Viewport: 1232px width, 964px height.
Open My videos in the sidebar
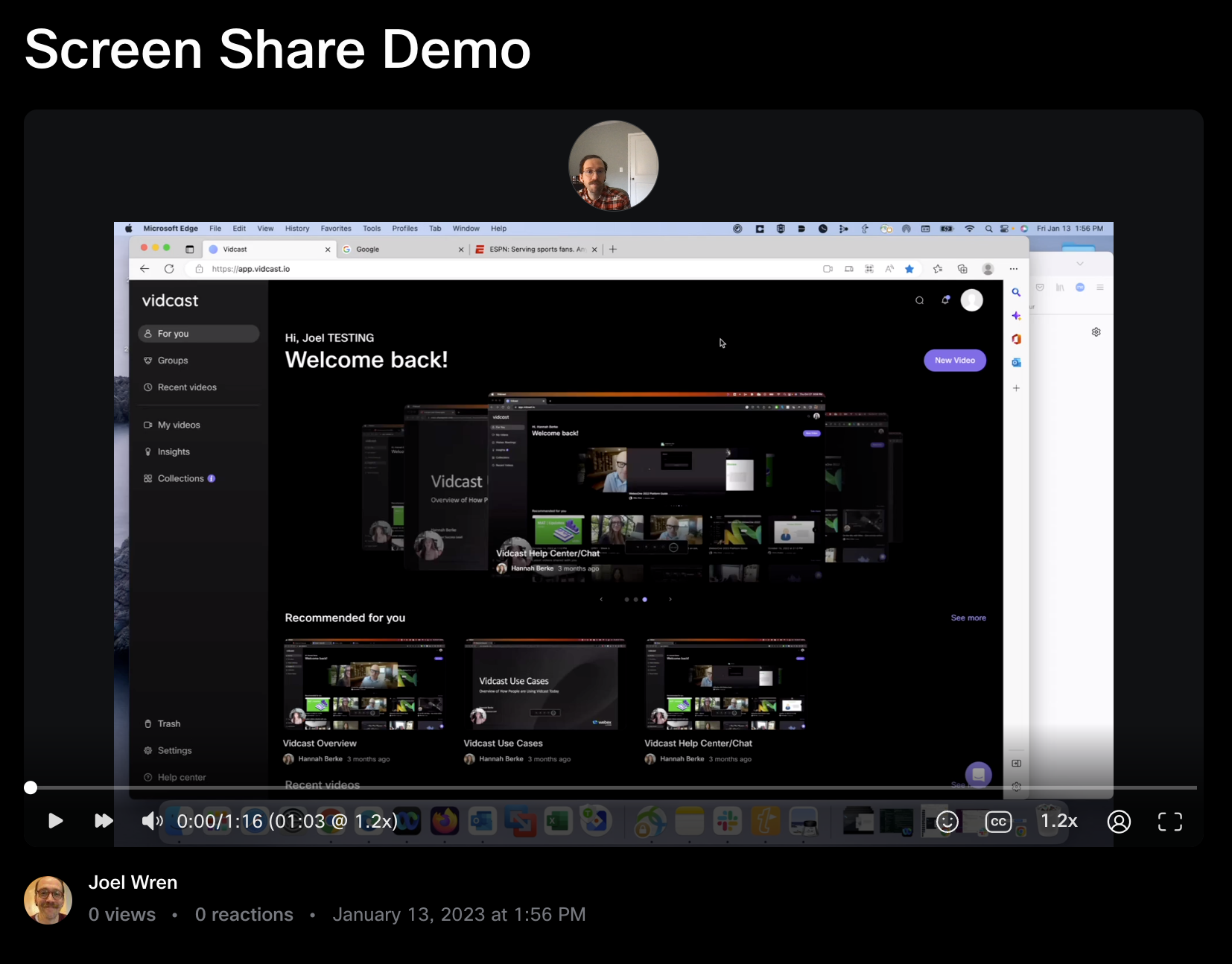pos(199,425)
